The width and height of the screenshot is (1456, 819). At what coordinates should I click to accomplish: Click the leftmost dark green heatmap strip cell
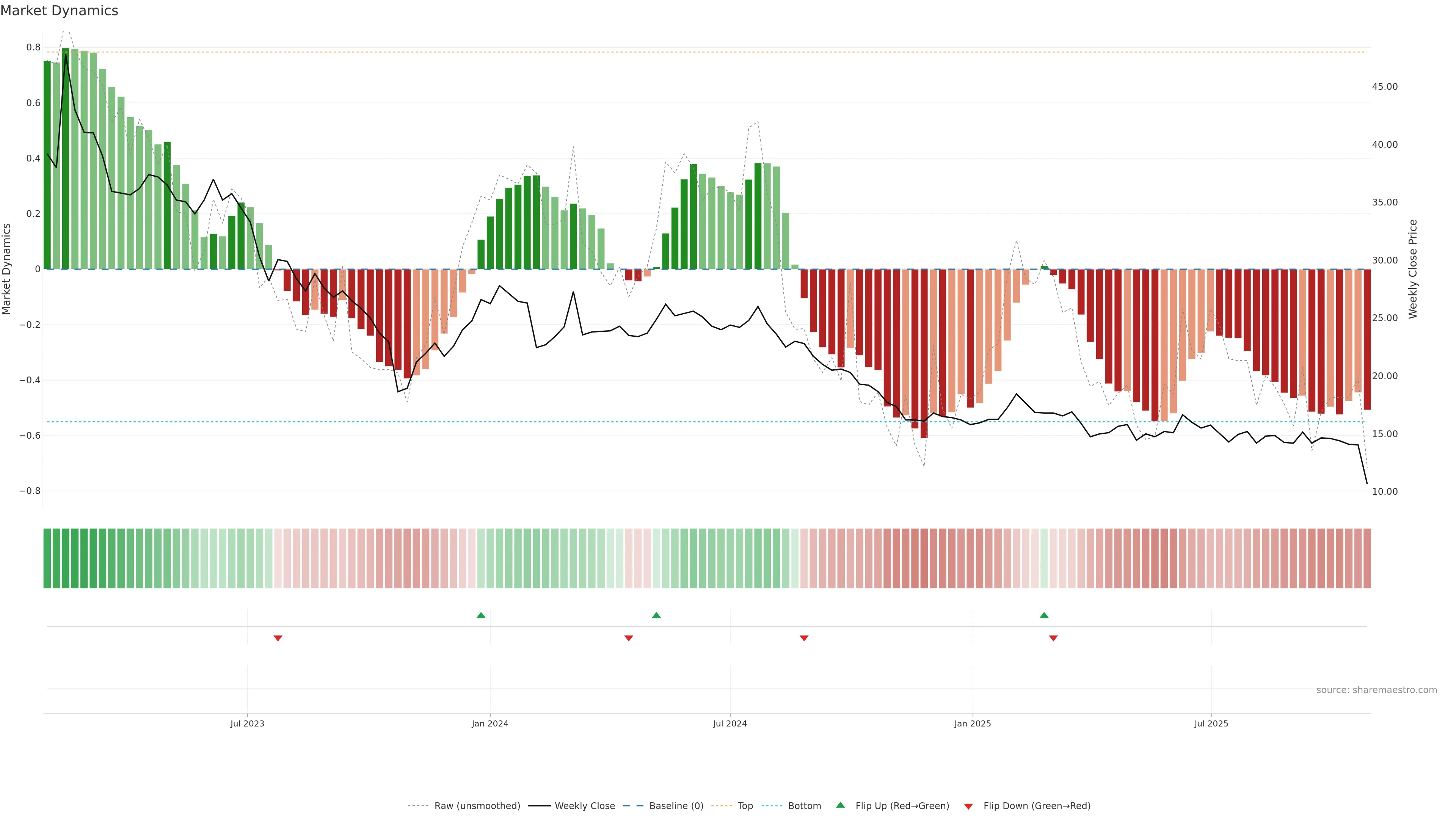click(x=47, y=558)
